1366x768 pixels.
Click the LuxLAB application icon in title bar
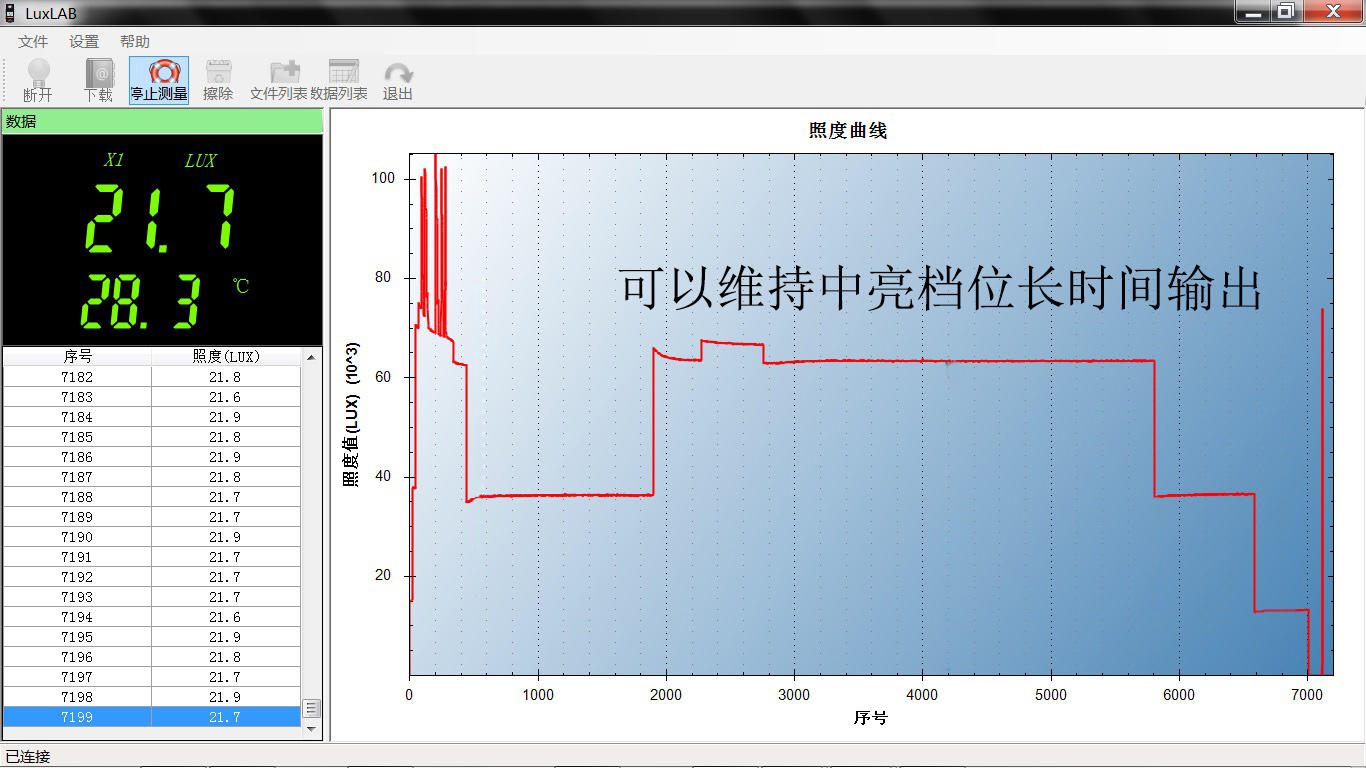point(10,12)
